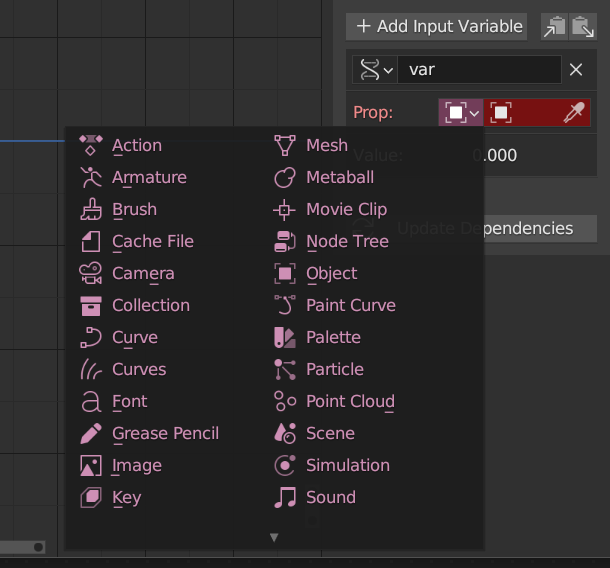This screenshot has width=610, height=568.
Task: Click the Node Tree icon
Action: click(x=285, y=241)
